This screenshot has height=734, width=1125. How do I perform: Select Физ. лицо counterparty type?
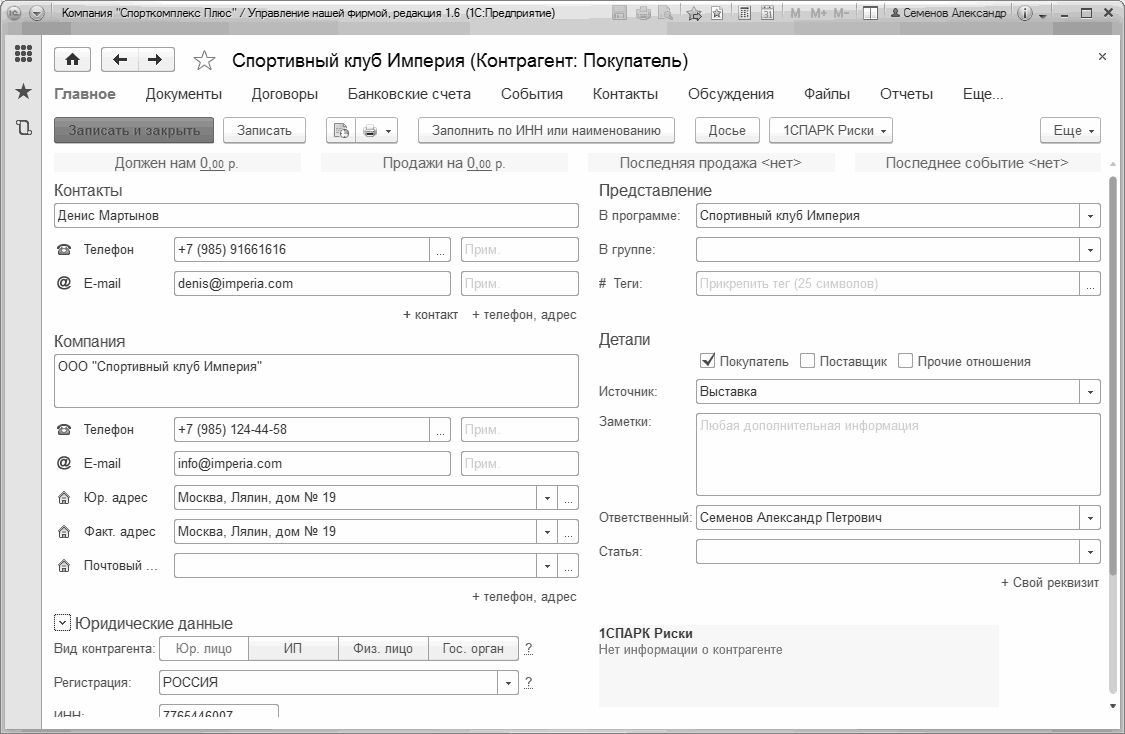point(383,649)
